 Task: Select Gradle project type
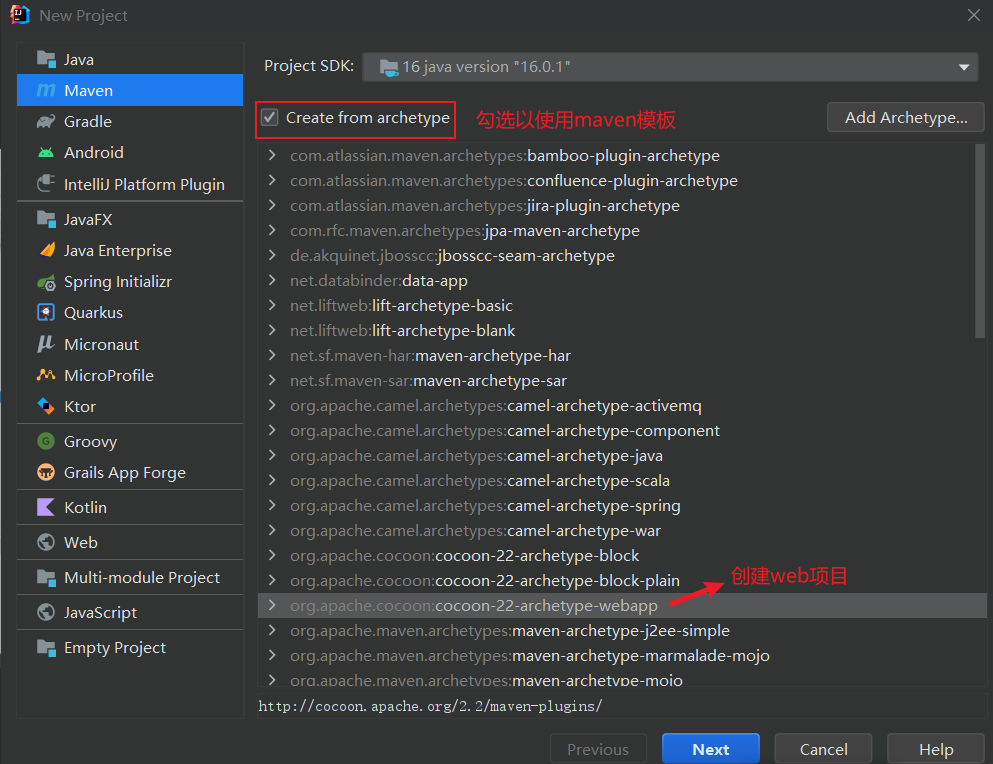pyautogui.click(x=130, y=122)
